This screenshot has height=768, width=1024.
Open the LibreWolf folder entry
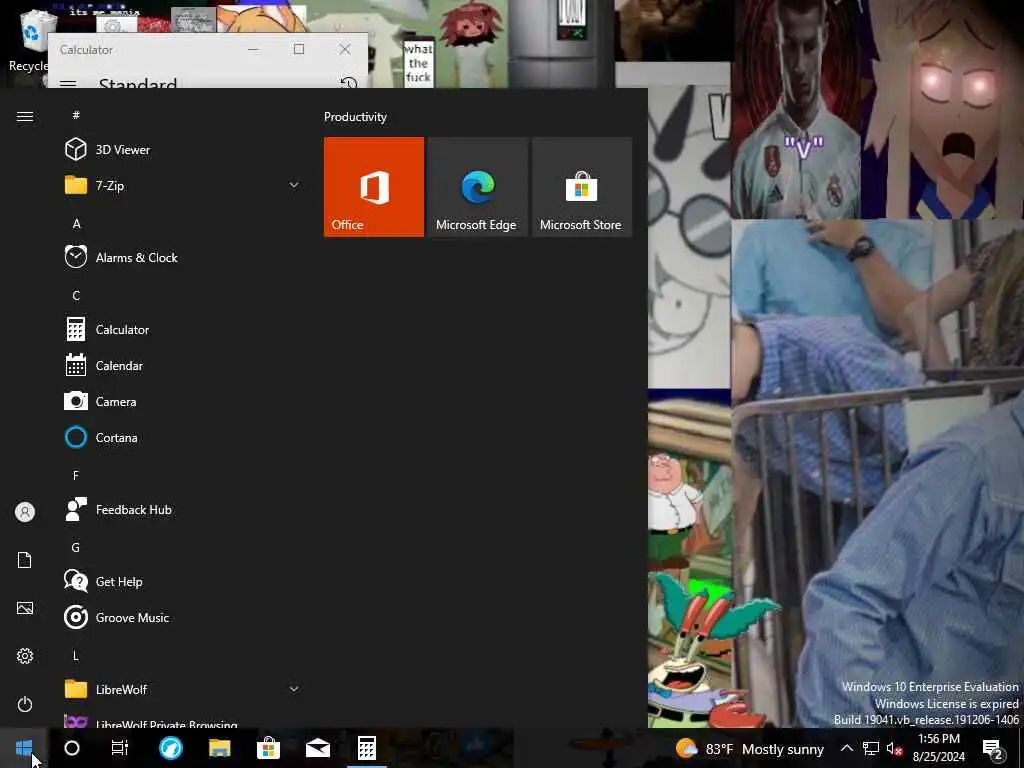[183, 689]
